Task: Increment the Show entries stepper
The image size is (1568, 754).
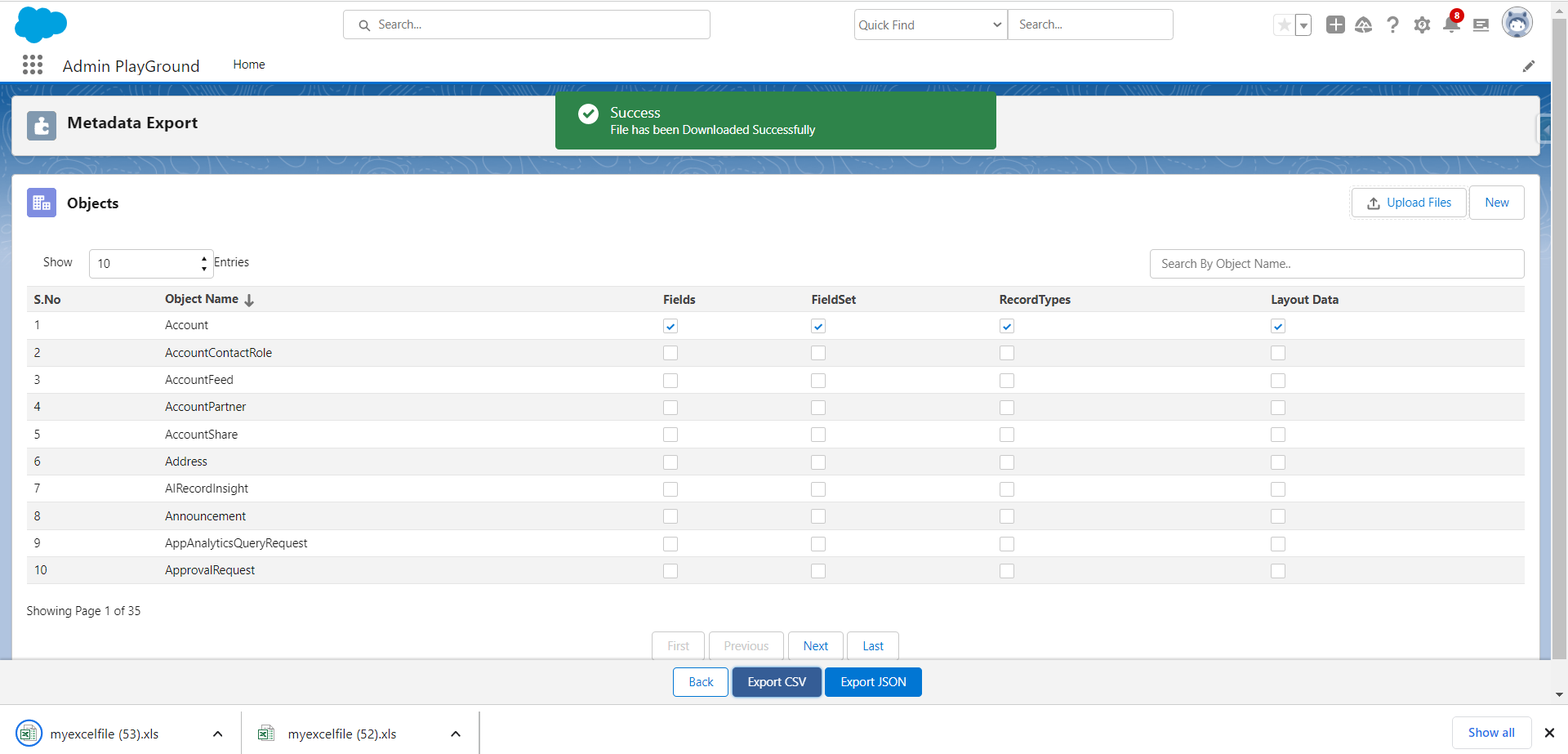Action: (204, 258)
